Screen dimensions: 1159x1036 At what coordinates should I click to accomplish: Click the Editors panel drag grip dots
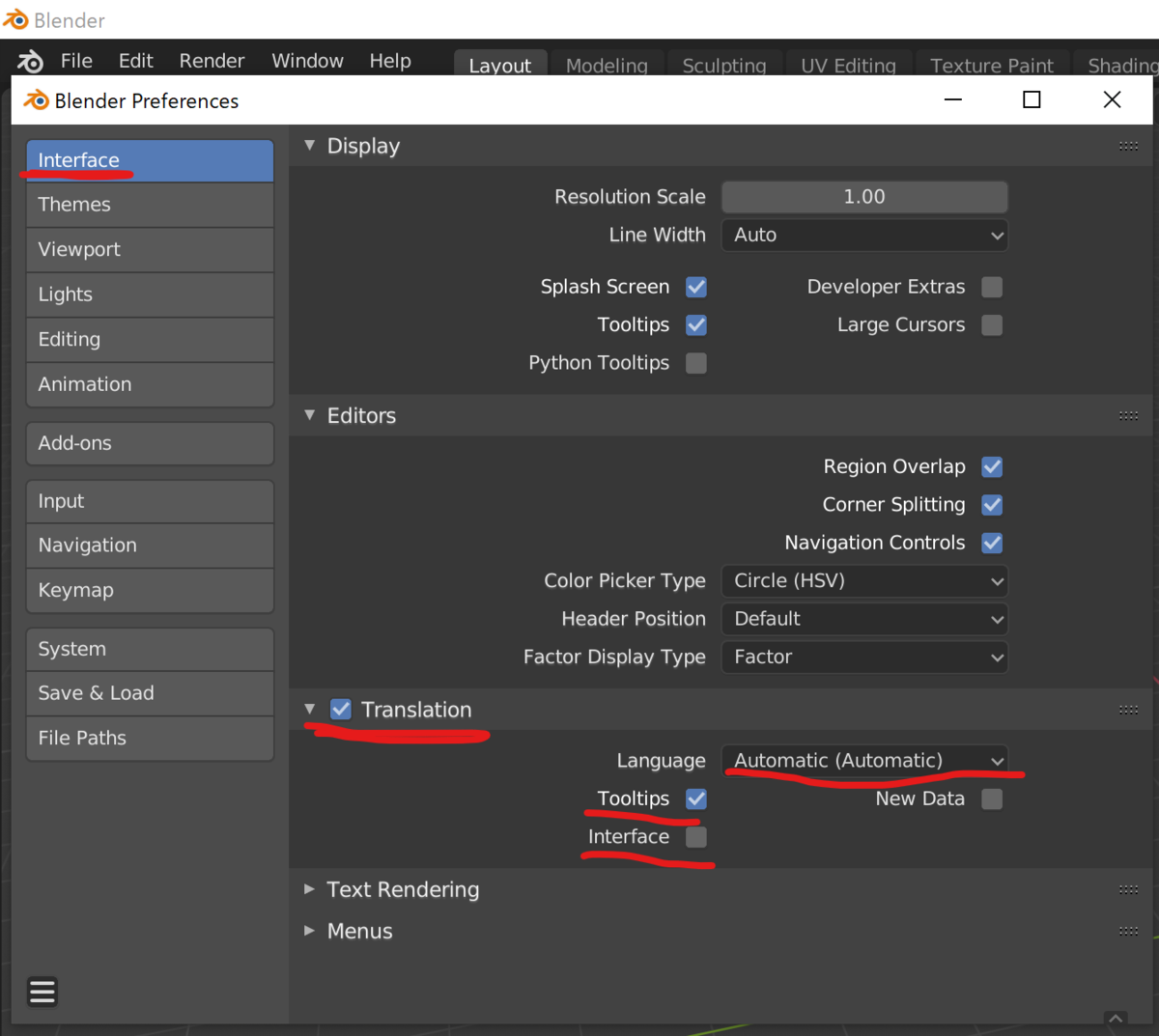pyautogui.click(x=1128, y=415)
